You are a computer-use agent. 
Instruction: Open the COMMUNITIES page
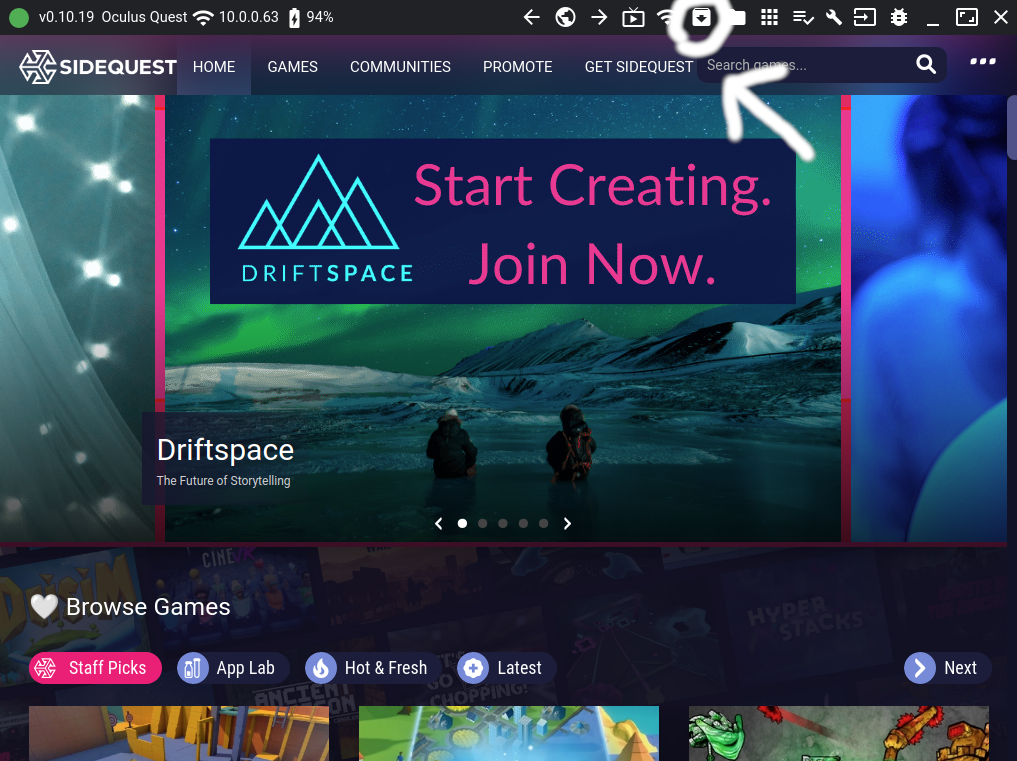(400, 67)
